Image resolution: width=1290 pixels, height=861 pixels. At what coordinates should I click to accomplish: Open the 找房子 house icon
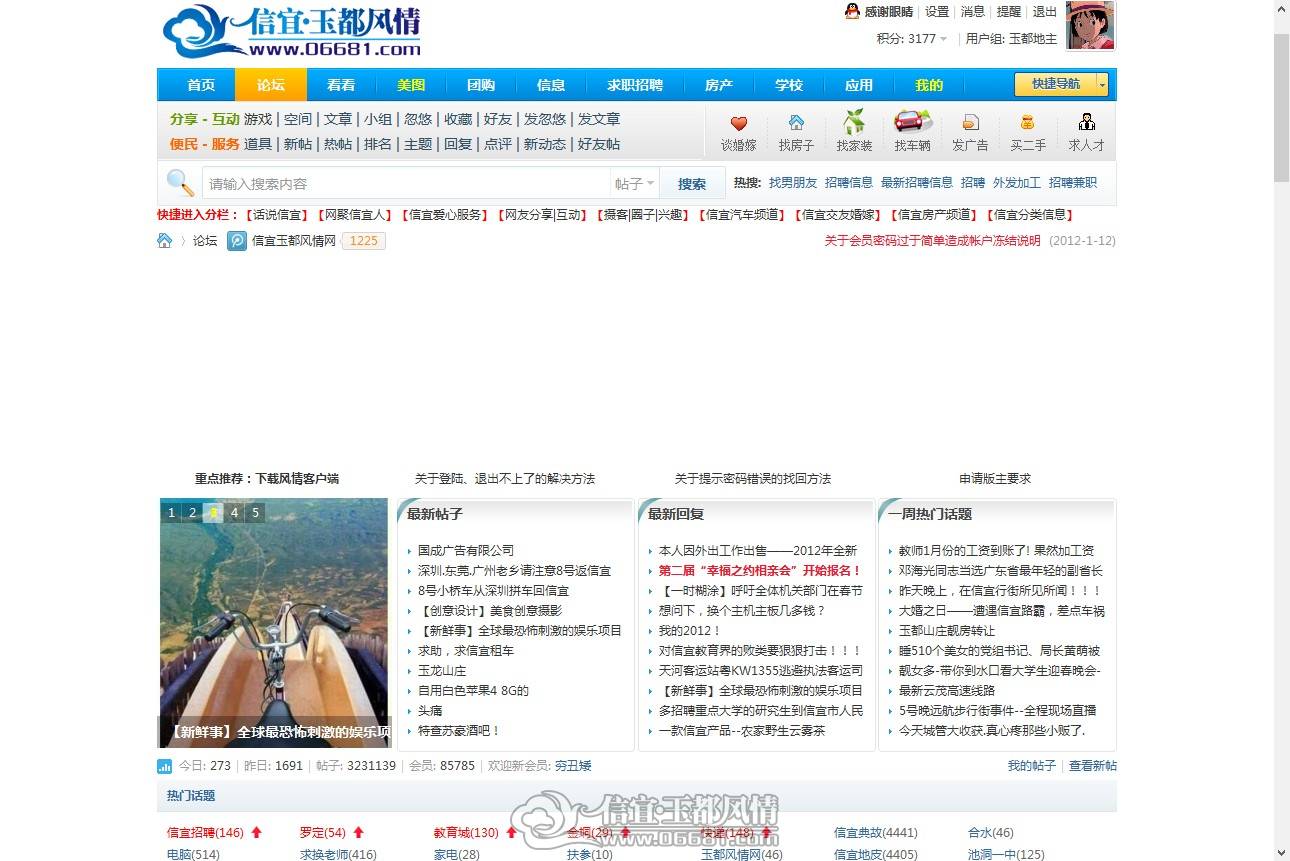(x=796, y=123)
